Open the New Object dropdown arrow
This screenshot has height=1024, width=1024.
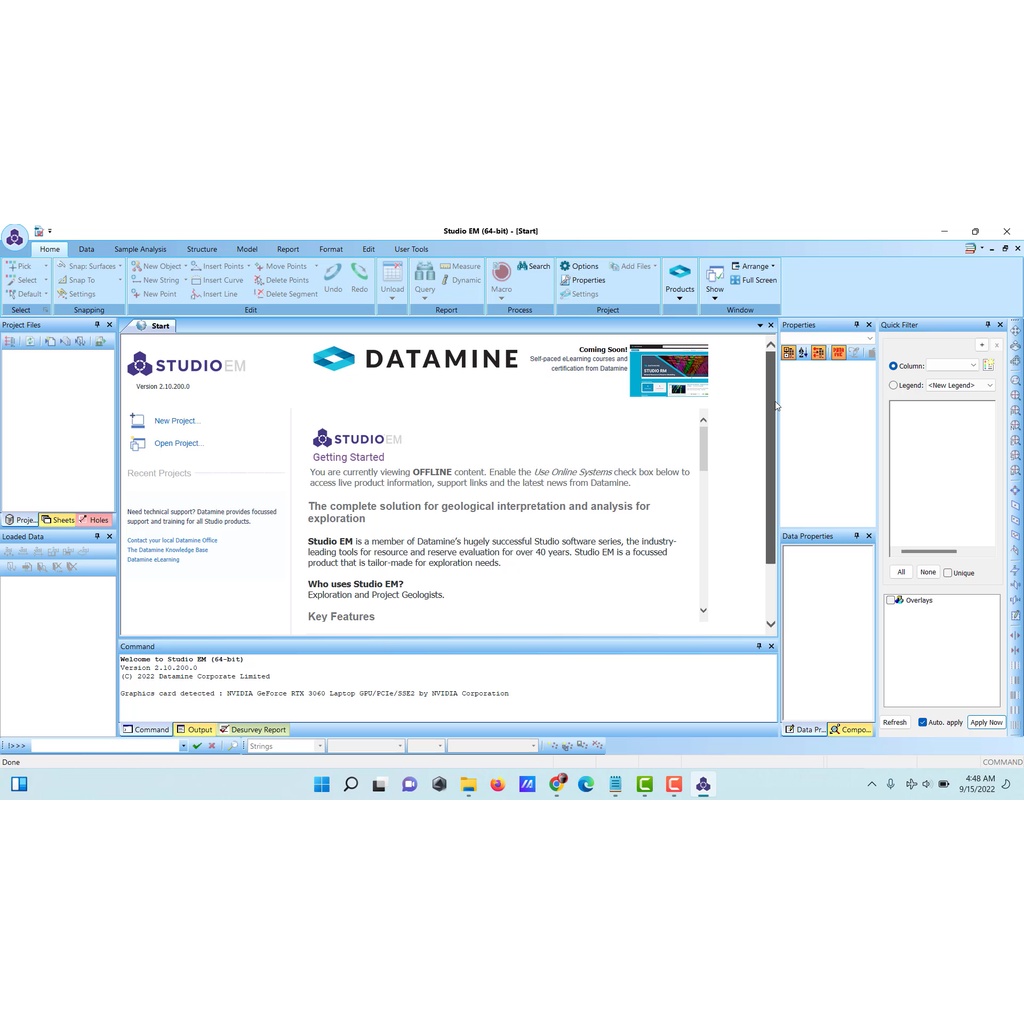[185, 266]
